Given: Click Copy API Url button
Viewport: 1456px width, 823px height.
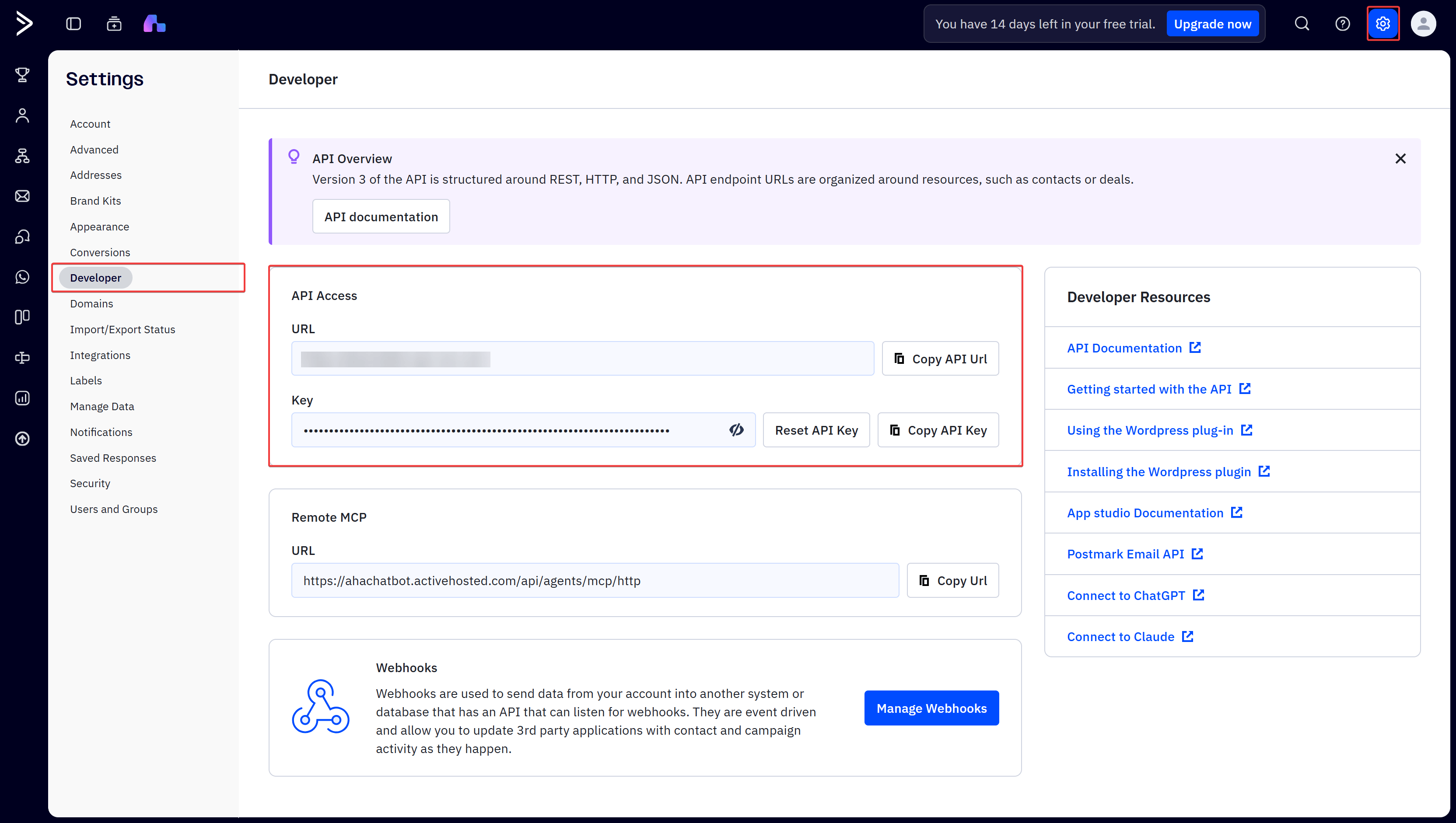Looking at the screenshot, I should click(x=940, y=359).
